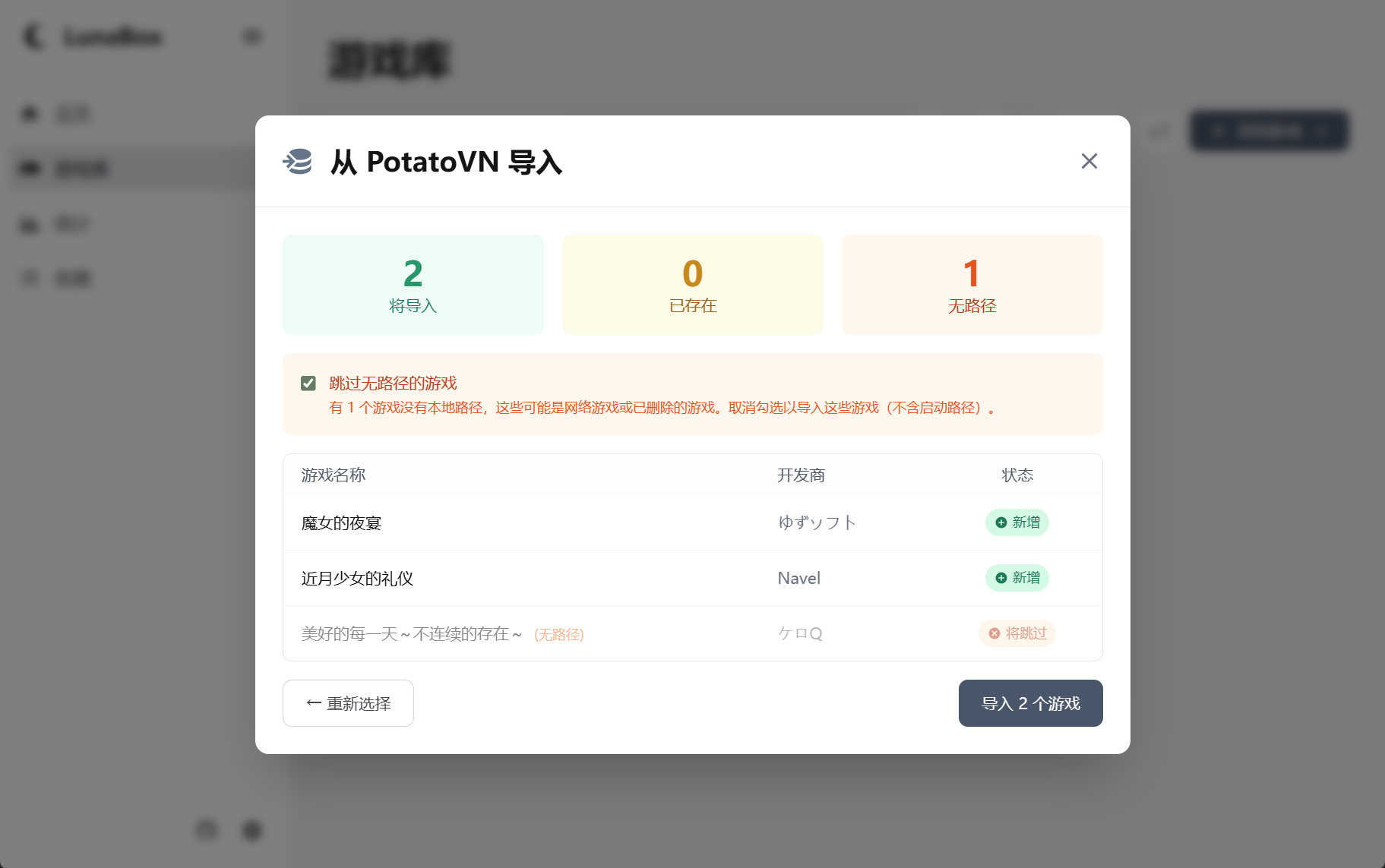
Task: Click the leftmost circular icon at the sidebar bottom
Action: click(206, 831)
